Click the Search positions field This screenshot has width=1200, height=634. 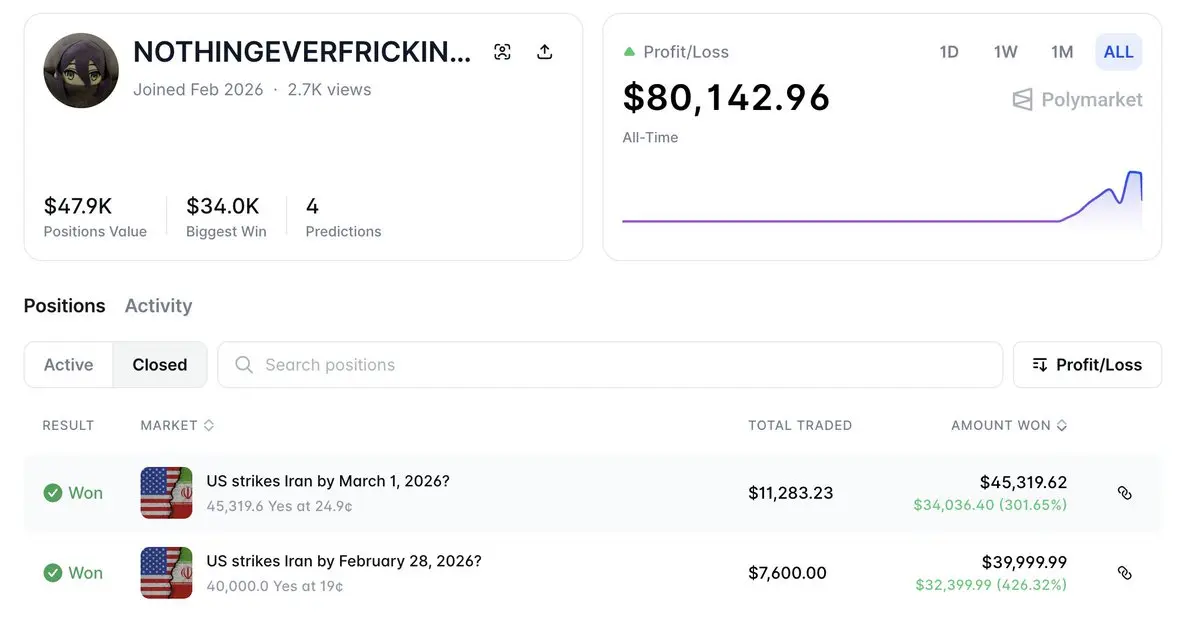tap(620, 365)
